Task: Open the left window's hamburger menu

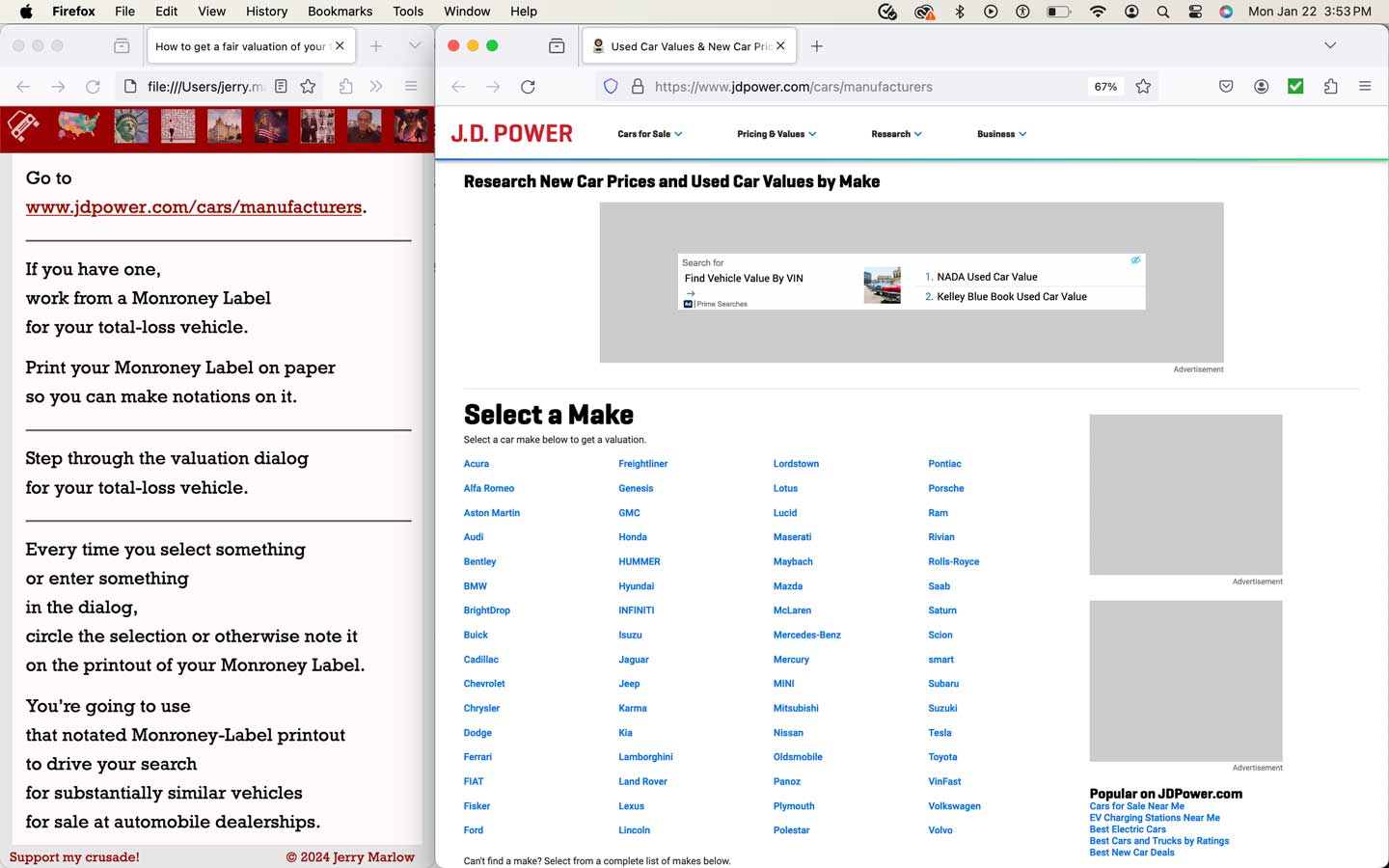Action: click(x=411, y=87)
